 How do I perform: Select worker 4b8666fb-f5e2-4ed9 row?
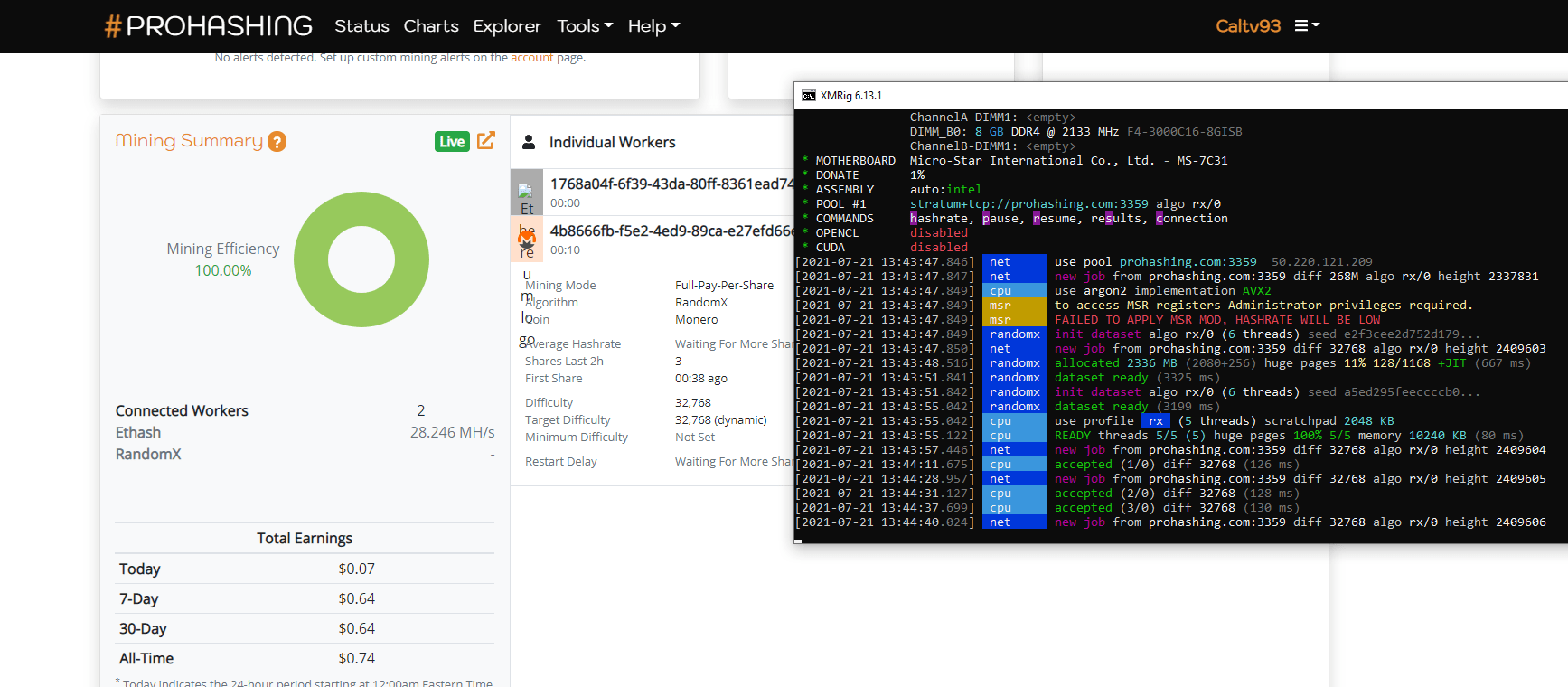tap(652, 239)
